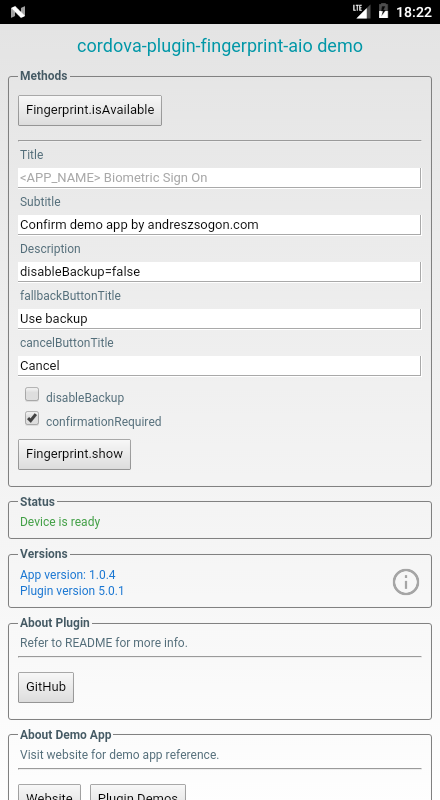Screen dimensions: 440x800
Task: Run the Fingerprint.isAvailable method
Action: click(90, 110)
